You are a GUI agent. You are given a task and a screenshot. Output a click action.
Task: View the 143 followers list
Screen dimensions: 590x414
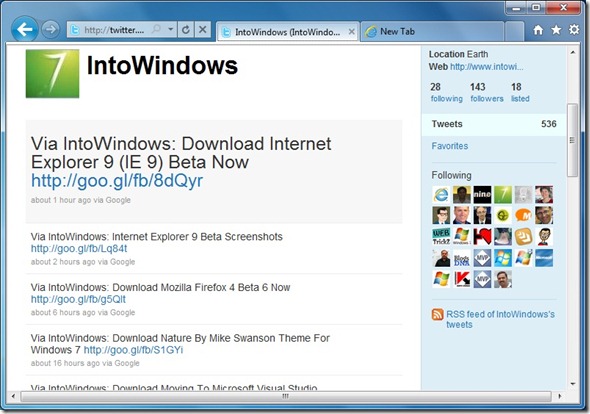tap(487, 93)
